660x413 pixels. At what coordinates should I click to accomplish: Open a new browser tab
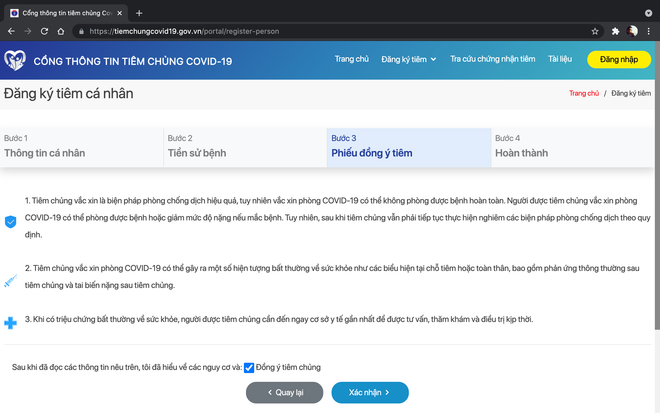pos(139,13)
